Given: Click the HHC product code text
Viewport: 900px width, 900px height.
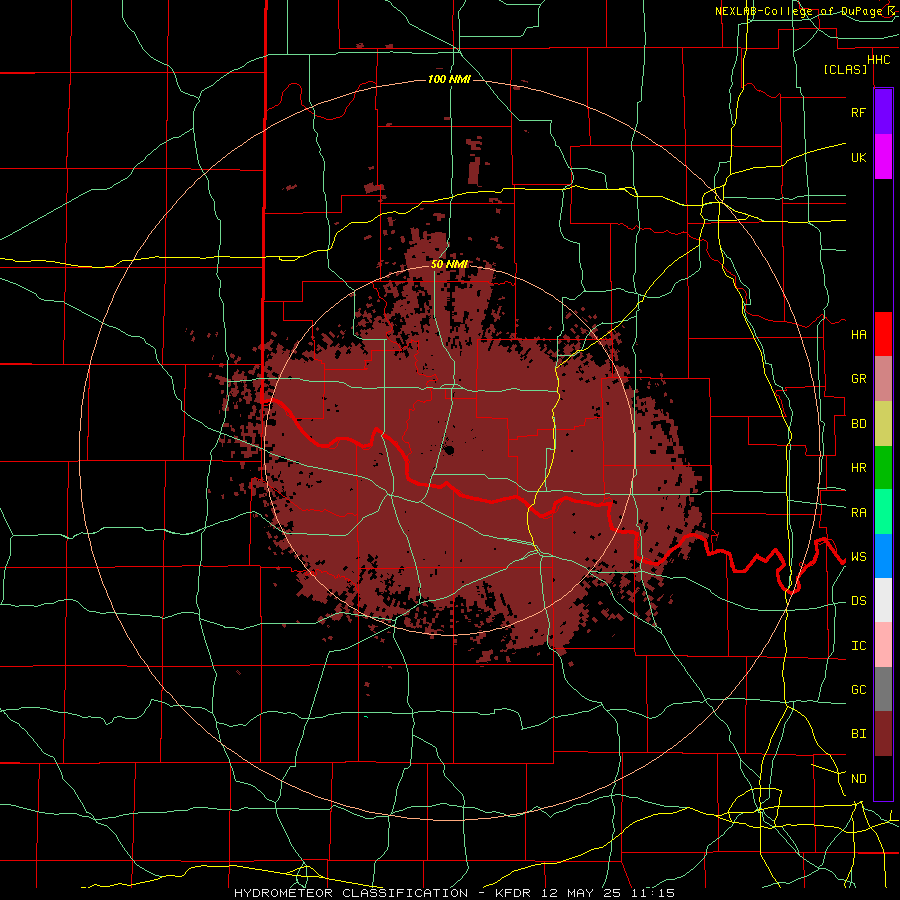Looking at the screenshot, I should pyautogui.click(x=878, y=60).
